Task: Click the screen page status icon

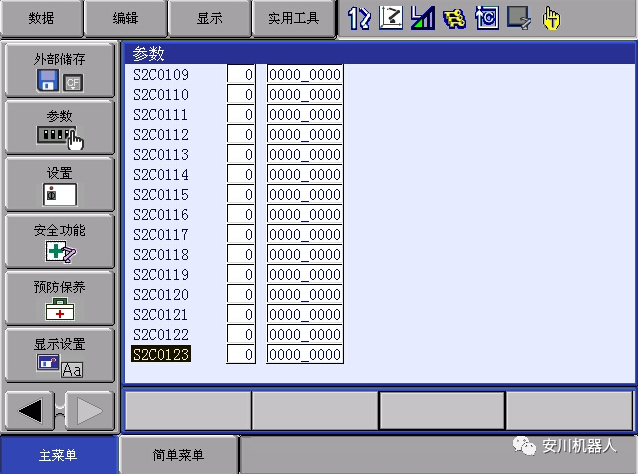Action: coord(519,18)
